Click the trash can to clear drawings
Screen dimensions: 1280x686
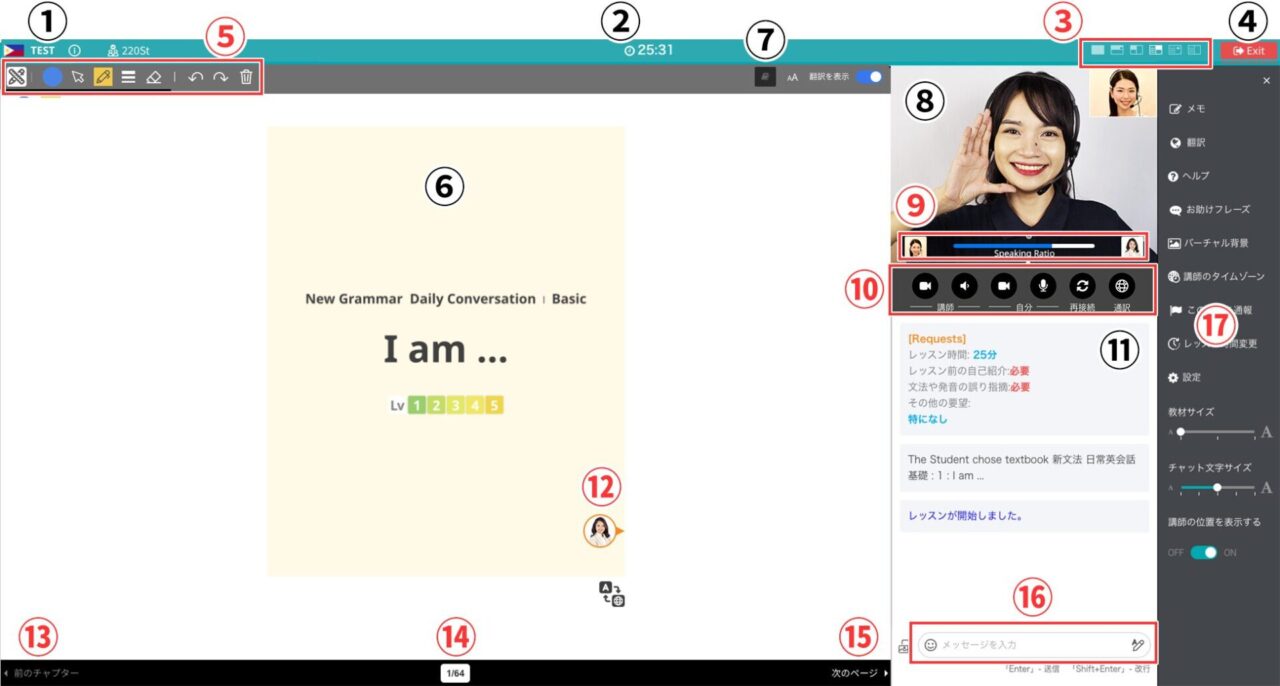(x=246, y=77)
